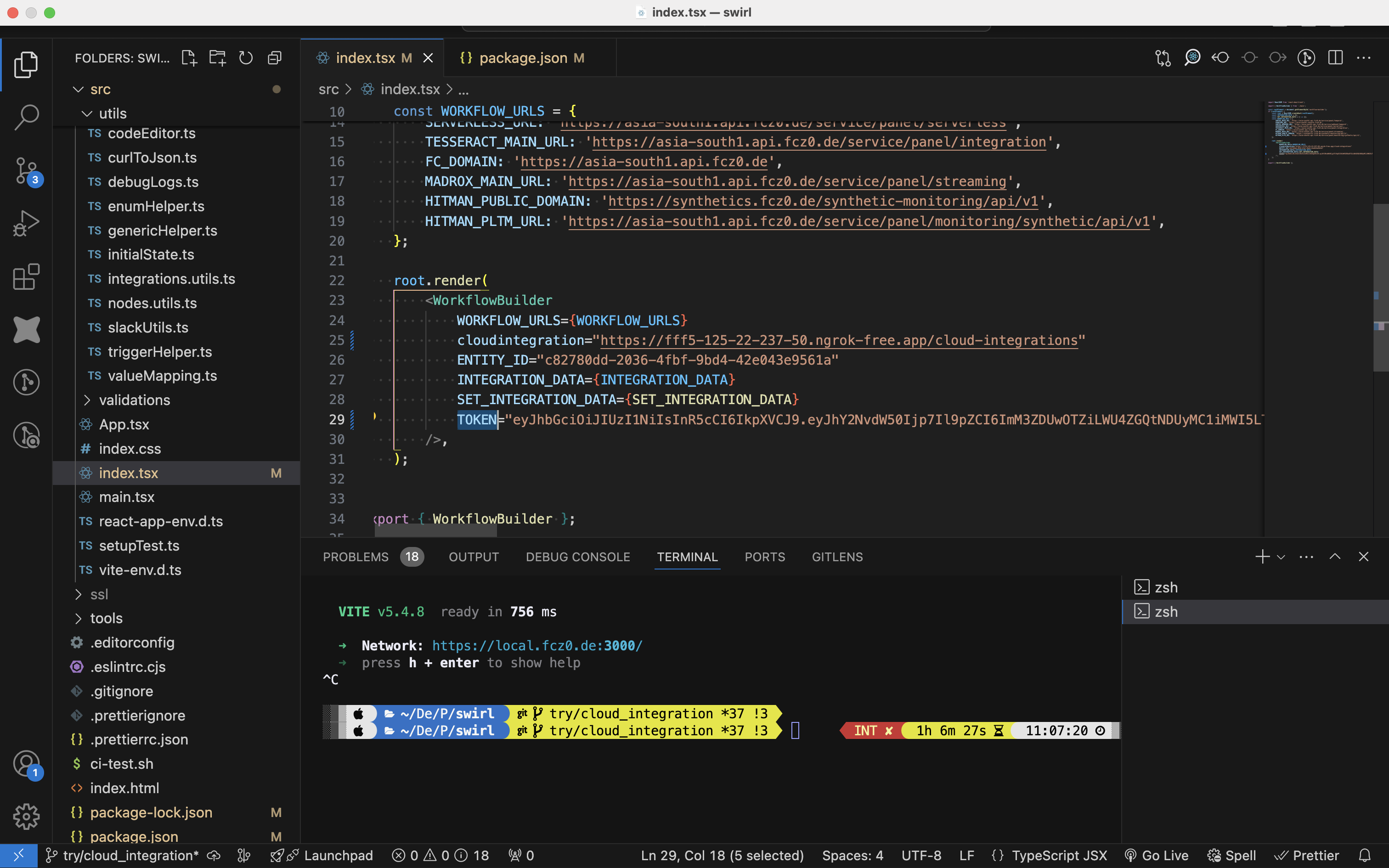
Task: Click the try/cloud_integration branch in status bar
Action: [x=122, y=855]
